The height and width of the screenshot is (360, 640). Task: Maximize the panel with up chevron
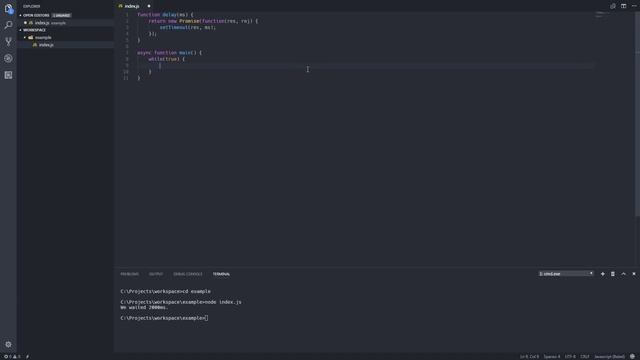623,274
